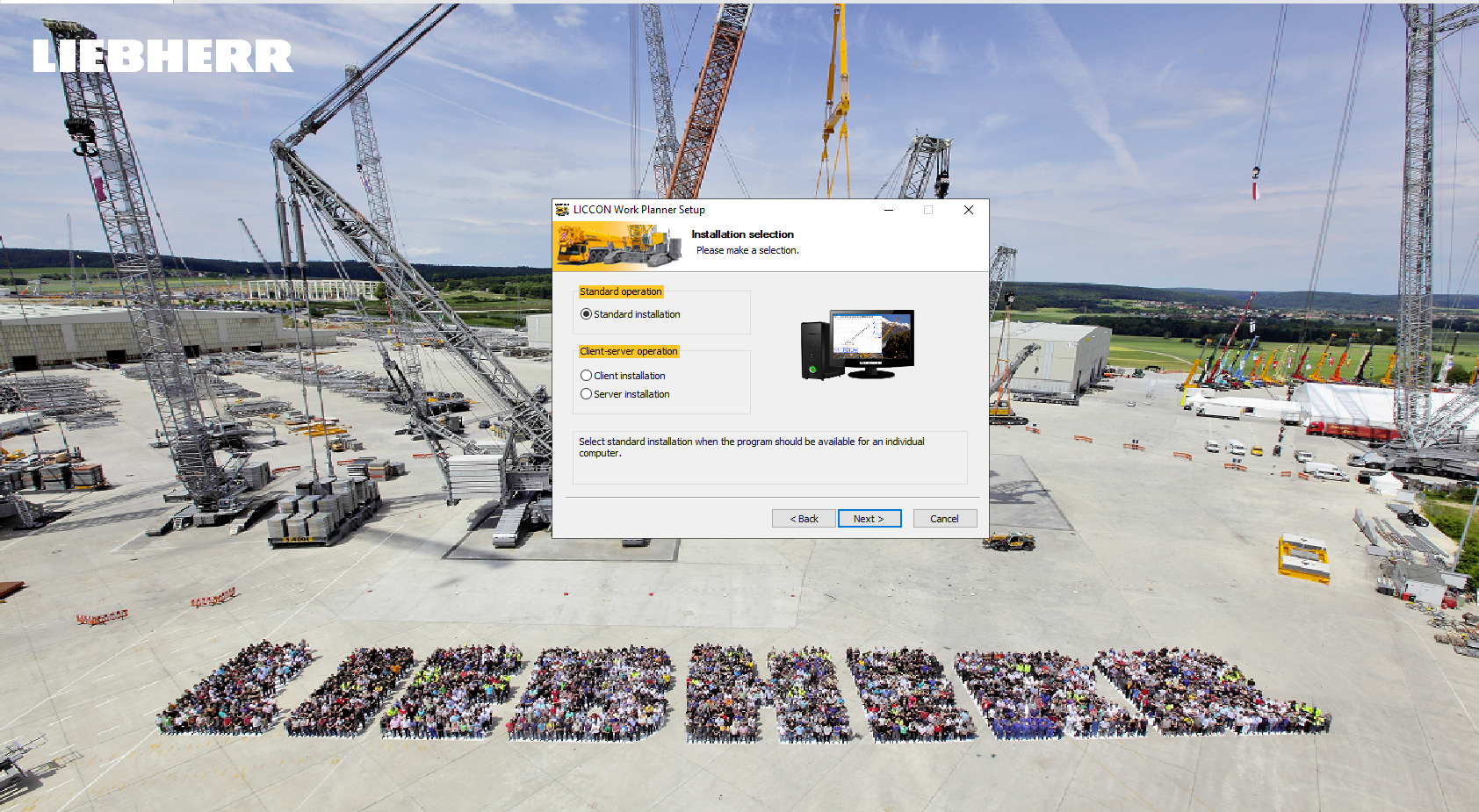Viewport: 1479px width, 812px height.
Task: Click the computer monitor illustration
Action: pos(857,344)
